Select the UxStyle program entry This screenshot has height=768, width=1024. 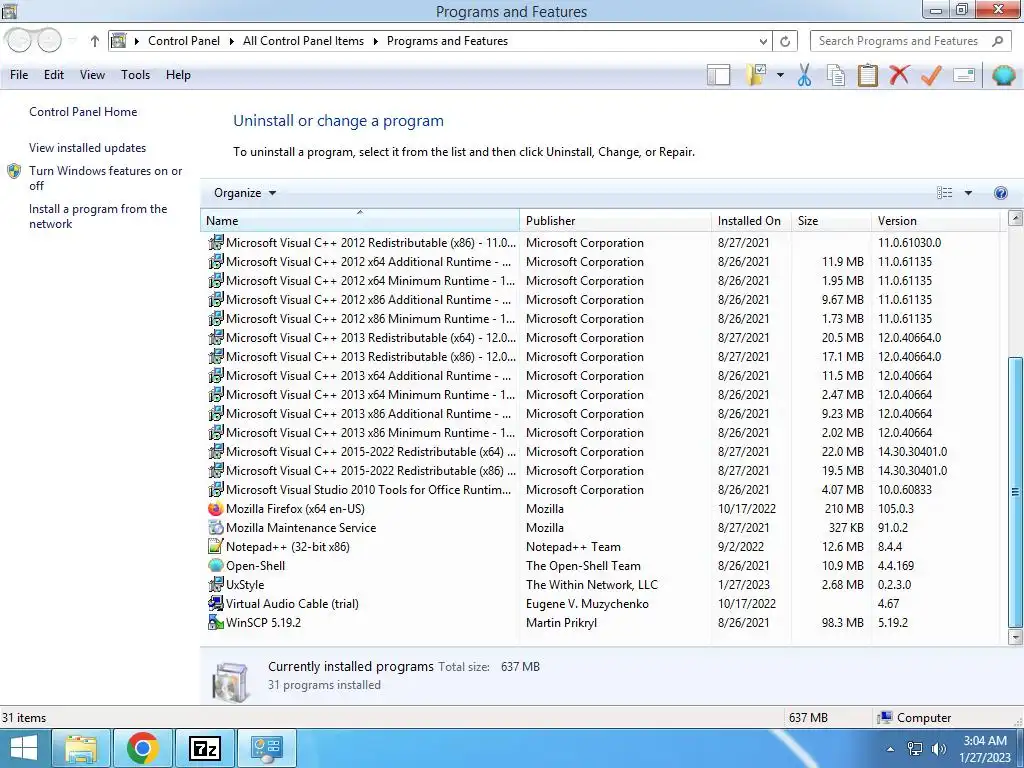tap(603, 584)
